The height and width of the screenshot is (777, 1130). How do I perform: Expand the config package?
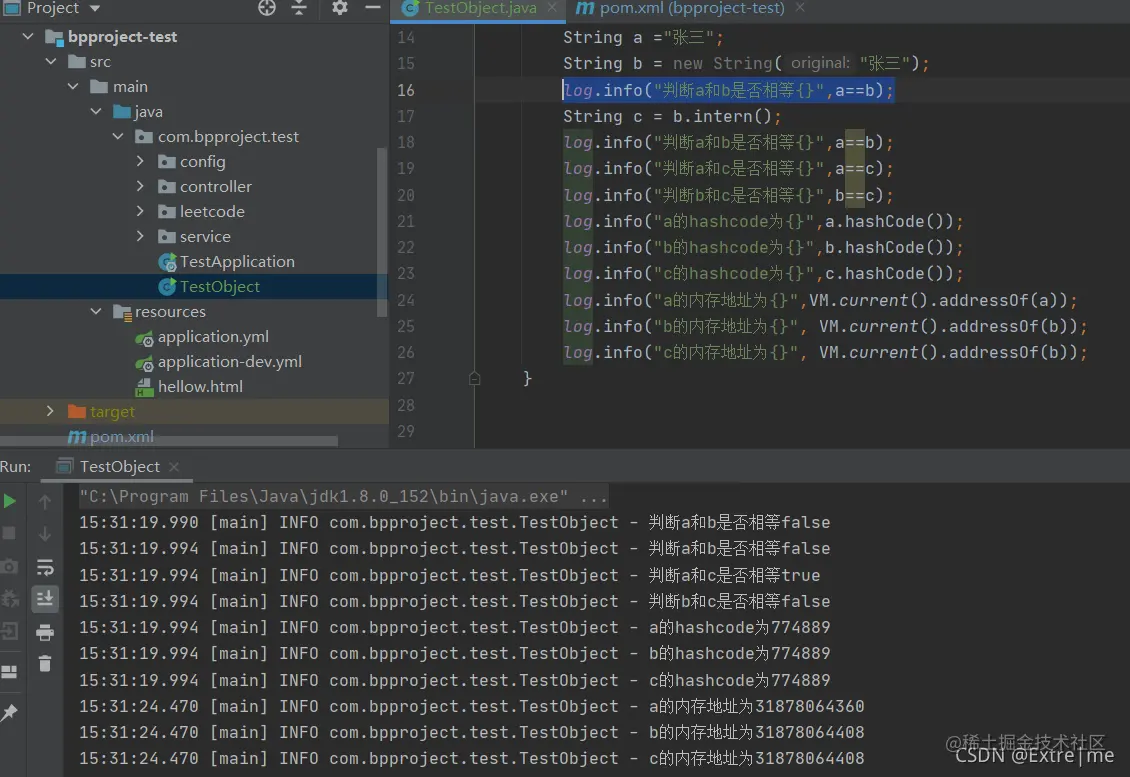tap(141, 161)
